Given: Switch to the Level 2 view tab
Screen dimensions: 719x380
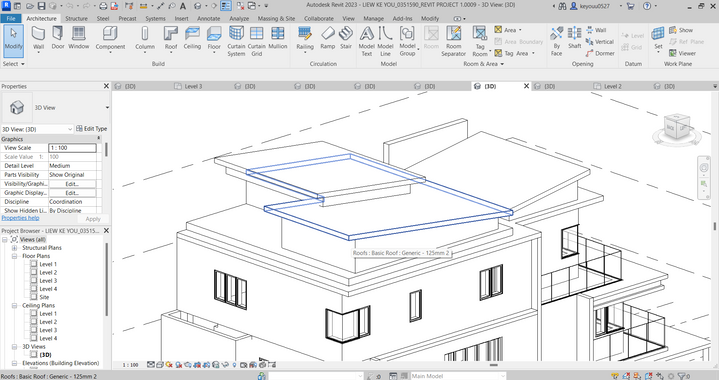Looking at the screenshot, I should (x=613, y=86).
